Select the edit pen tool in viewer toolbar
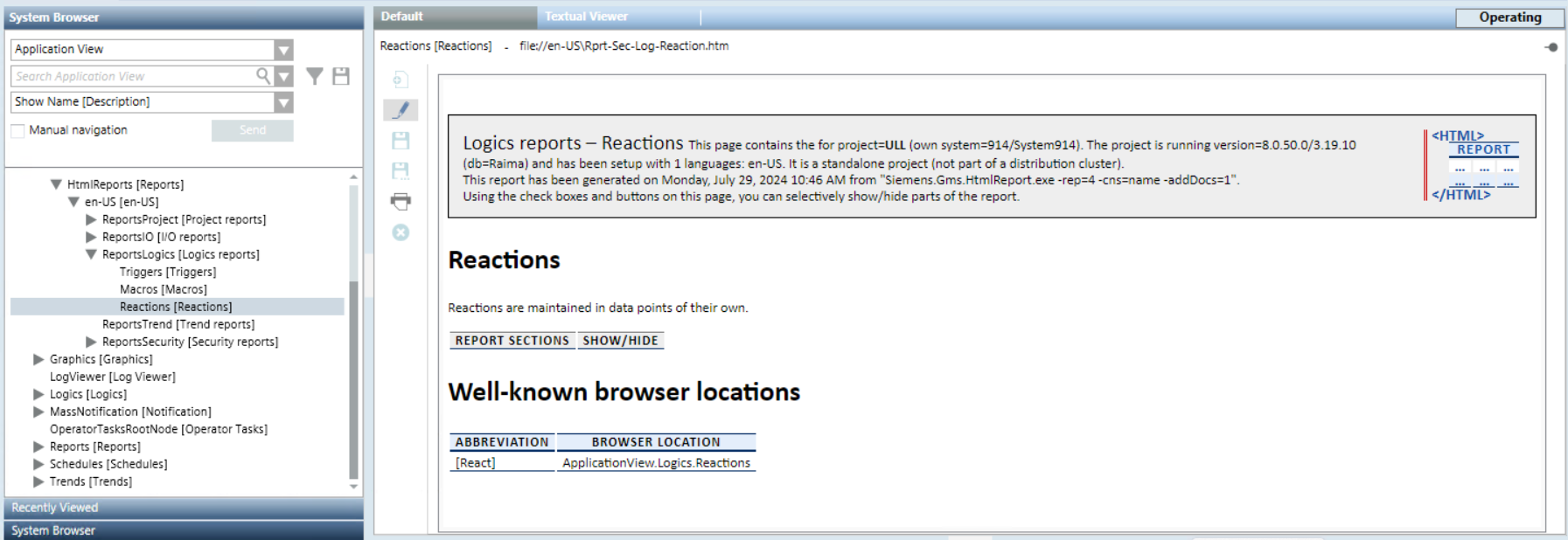 click(x=401, y=110)
